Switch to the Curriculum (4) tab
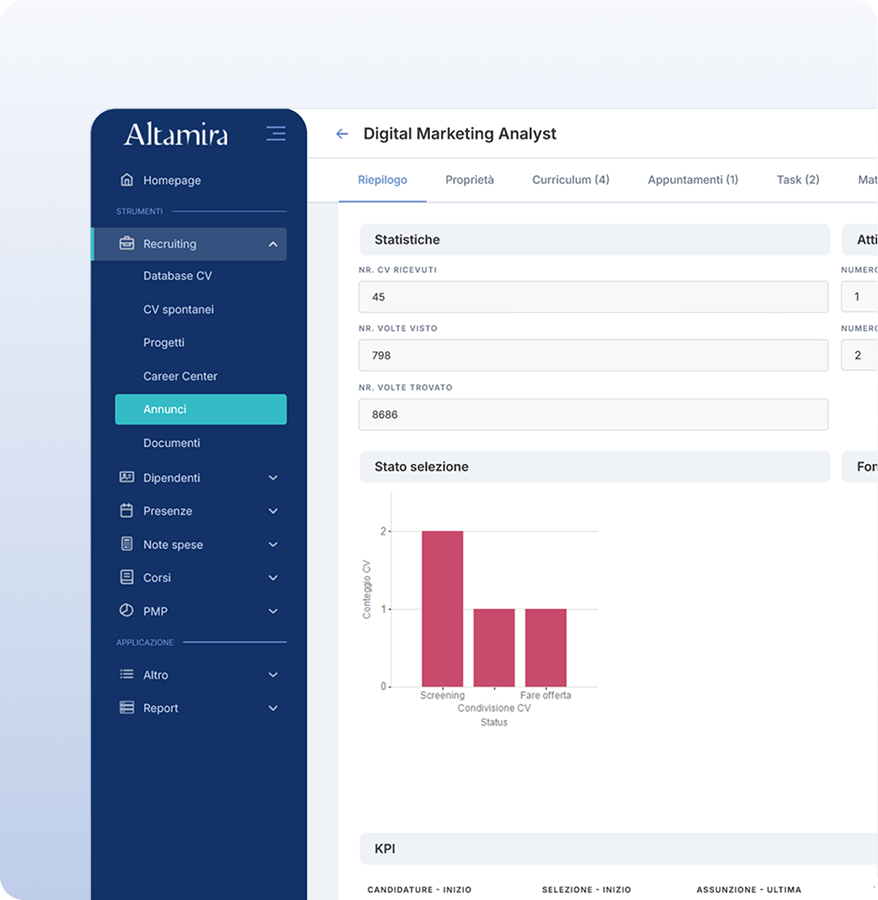Screen dimensions: 878x900 coord(570,180)
